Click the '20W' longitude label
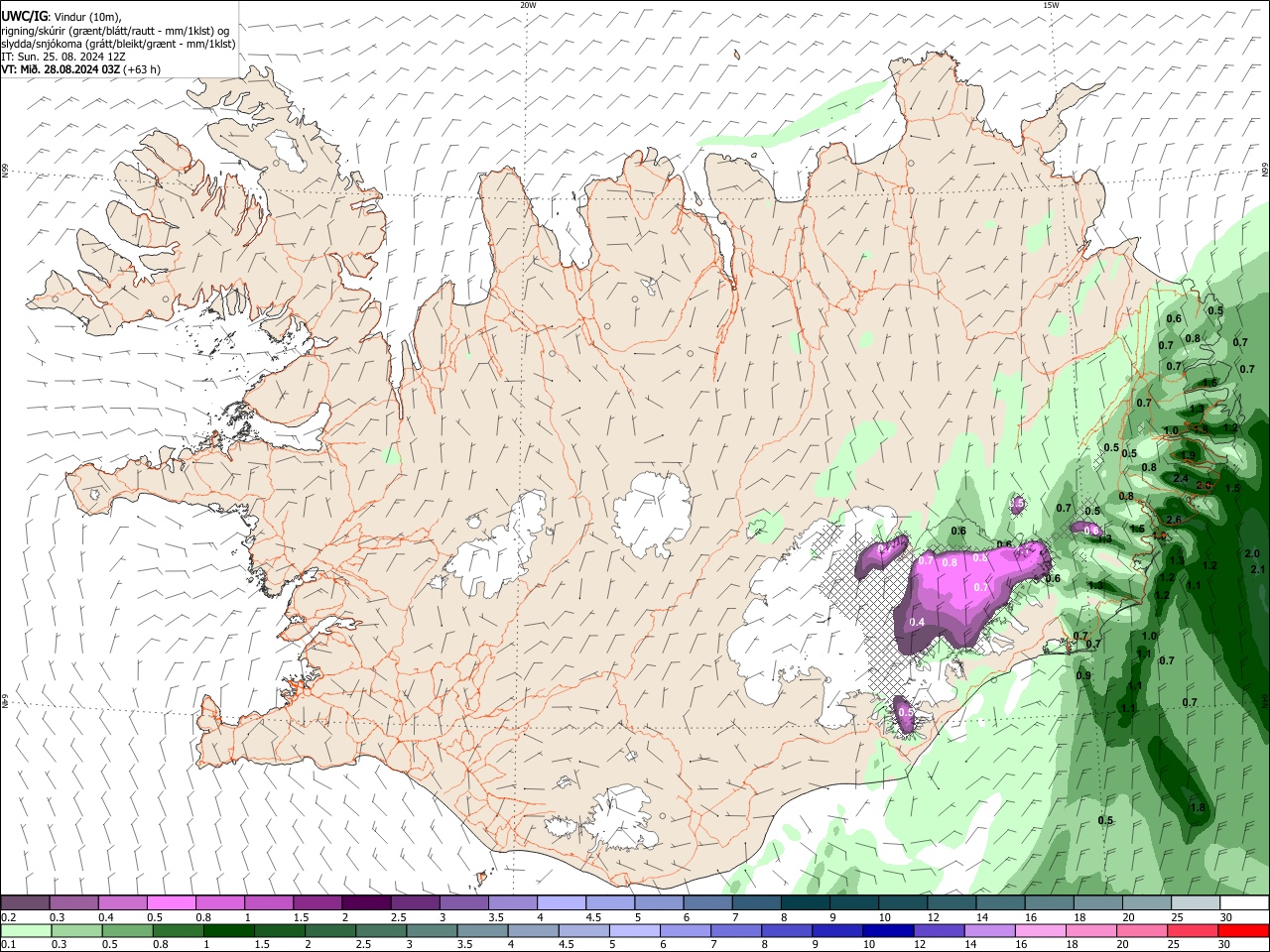This screenshot has height=952, width=1270. coord(528,5)
